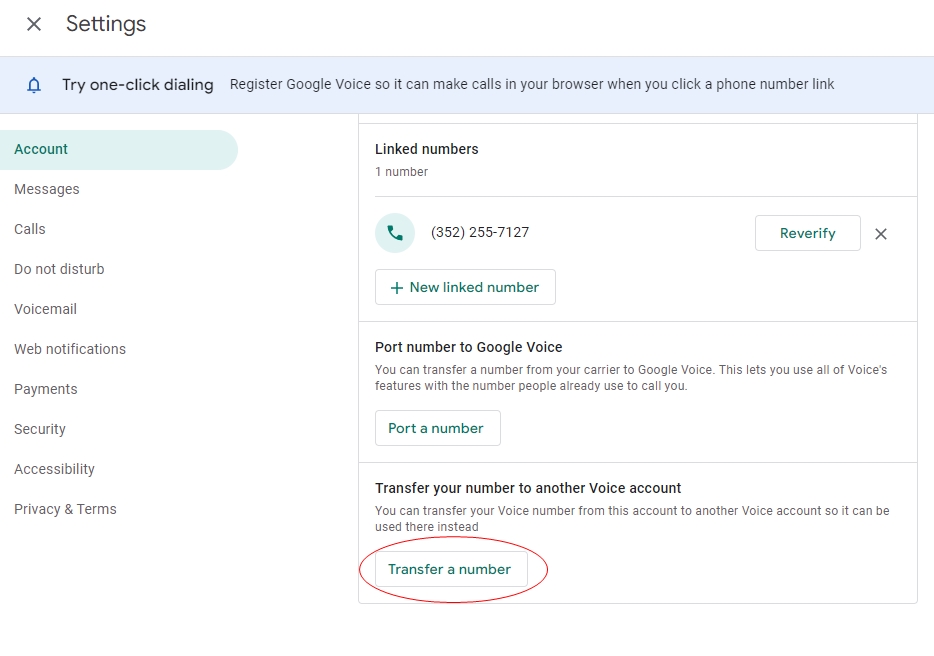Open the Security section
This screenshot has width=934, height=656.
tap(40, 429)
